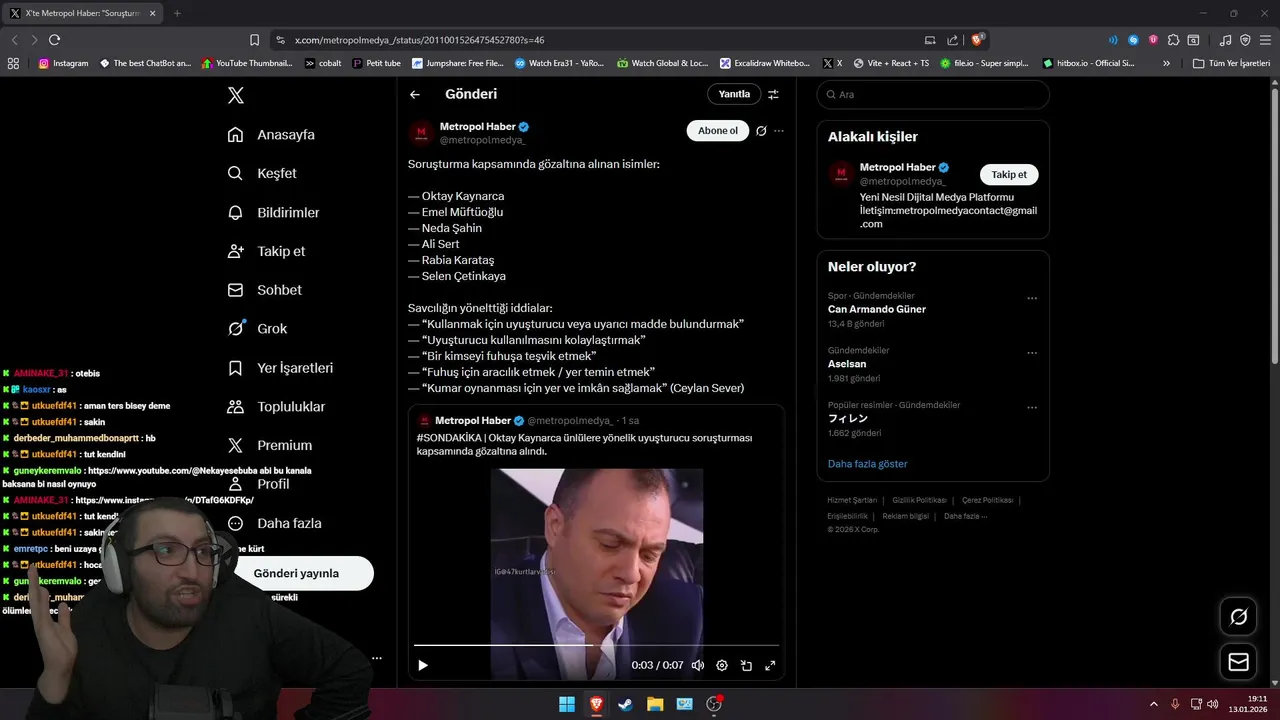Open Instagram bookmark
This screenshot has width=1280, height=720.
point(63,63)
